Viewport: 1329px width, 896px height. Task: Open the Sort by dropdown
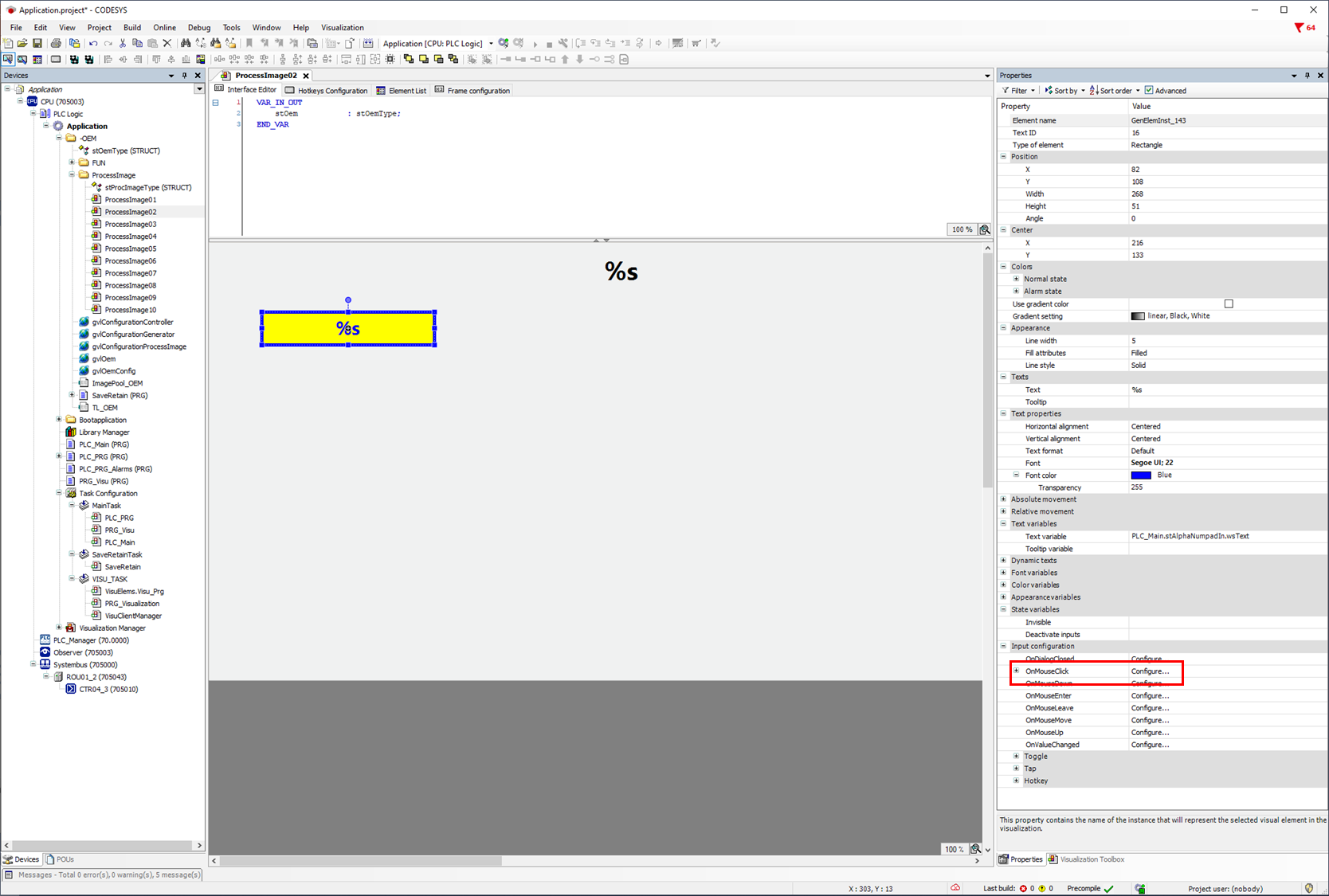1064,91
